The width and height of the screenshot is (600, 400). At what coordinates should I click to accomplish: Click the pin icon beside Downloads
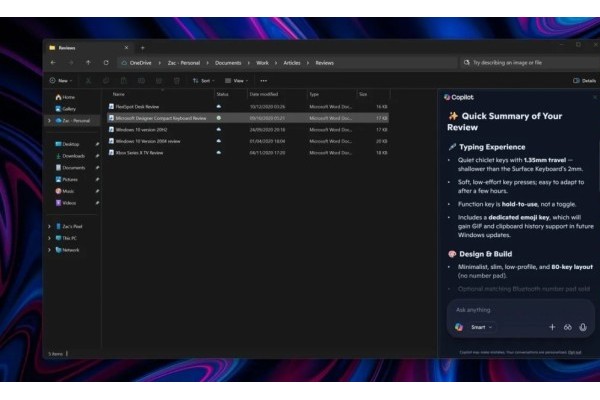[97, 156]
